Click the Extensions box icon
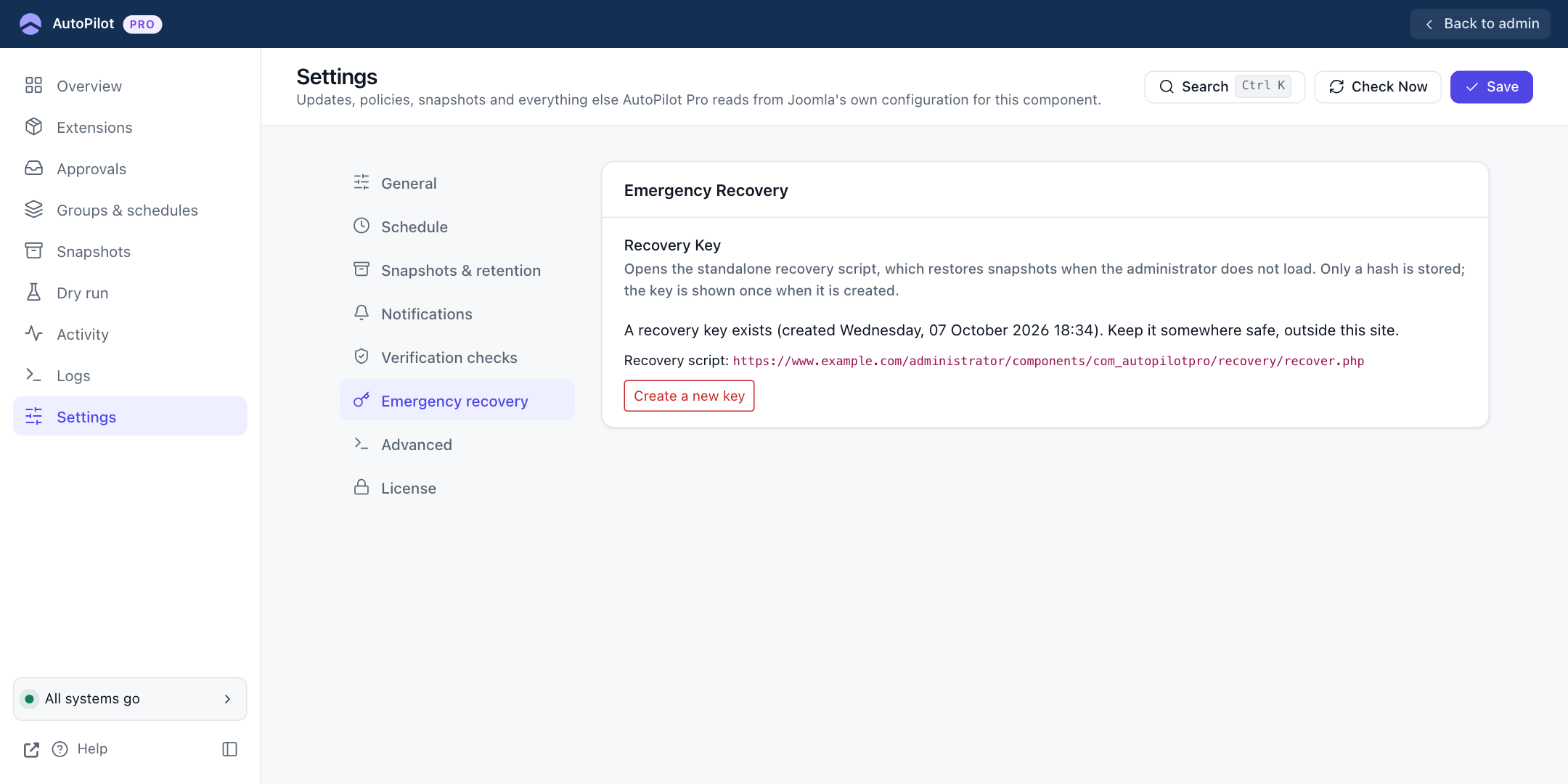Screen dimensions: 1568x784 pyautogui.click(x=33, y=127)
